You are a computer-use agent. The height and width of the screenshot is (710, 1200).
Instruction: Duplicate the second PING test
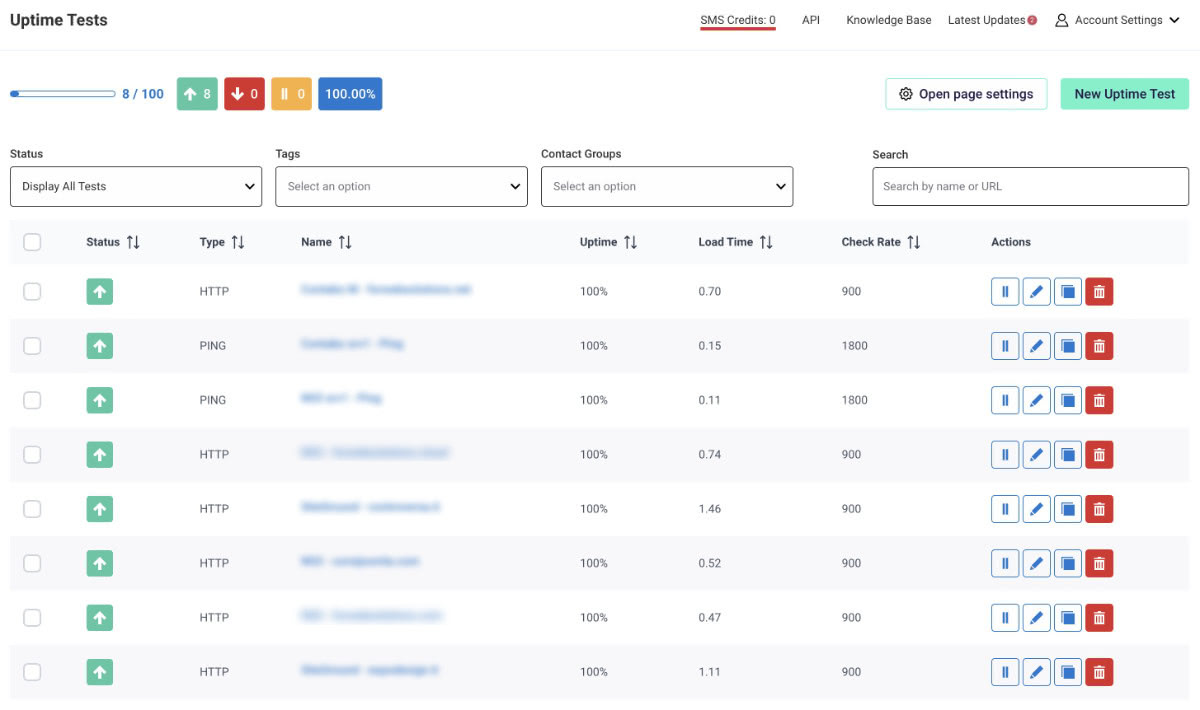[1067, 400]
